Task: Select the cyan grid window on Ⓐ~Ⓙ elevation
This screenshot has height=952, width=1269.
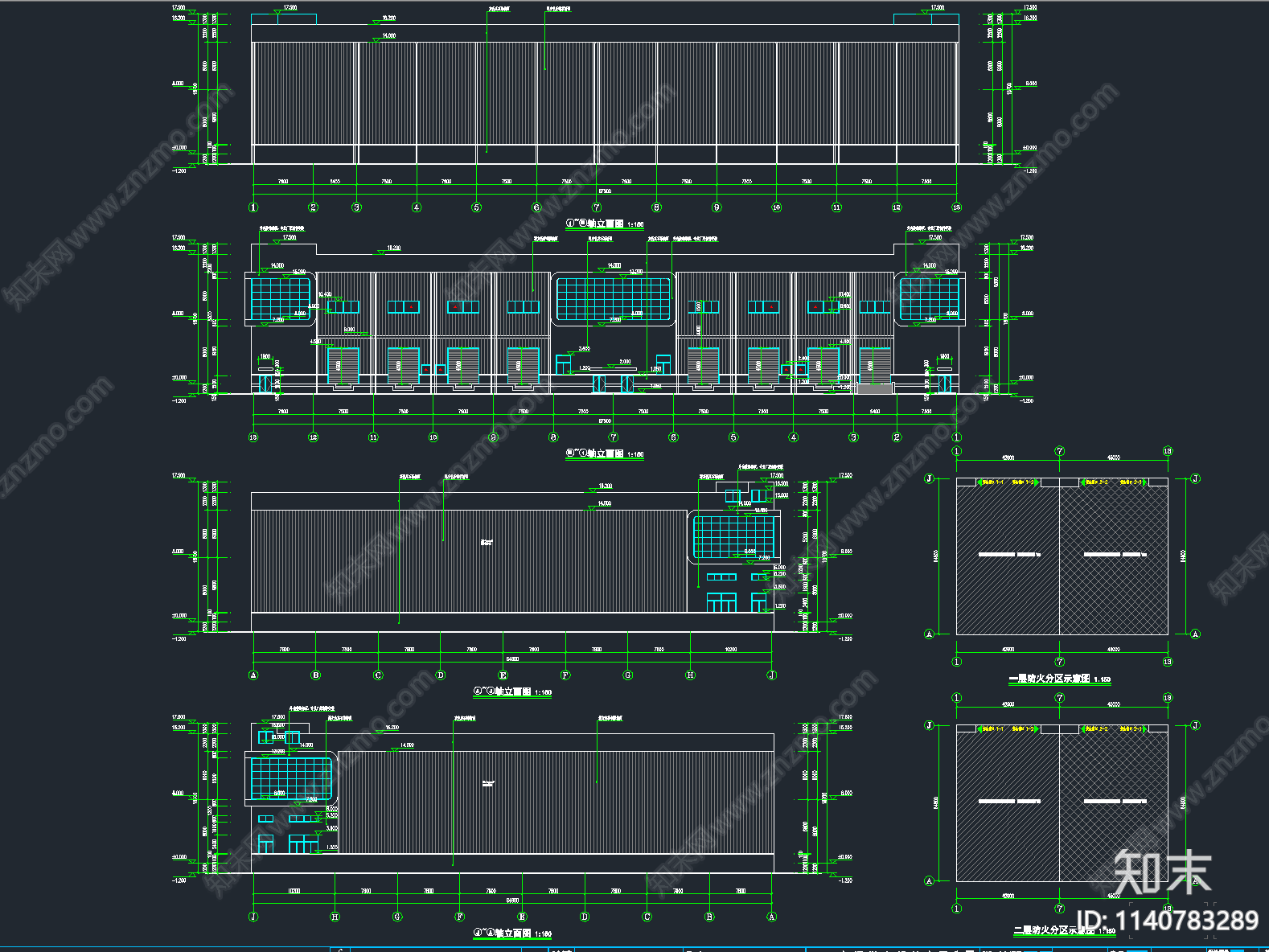Action: pyautogui.click(x=733, y=536)
